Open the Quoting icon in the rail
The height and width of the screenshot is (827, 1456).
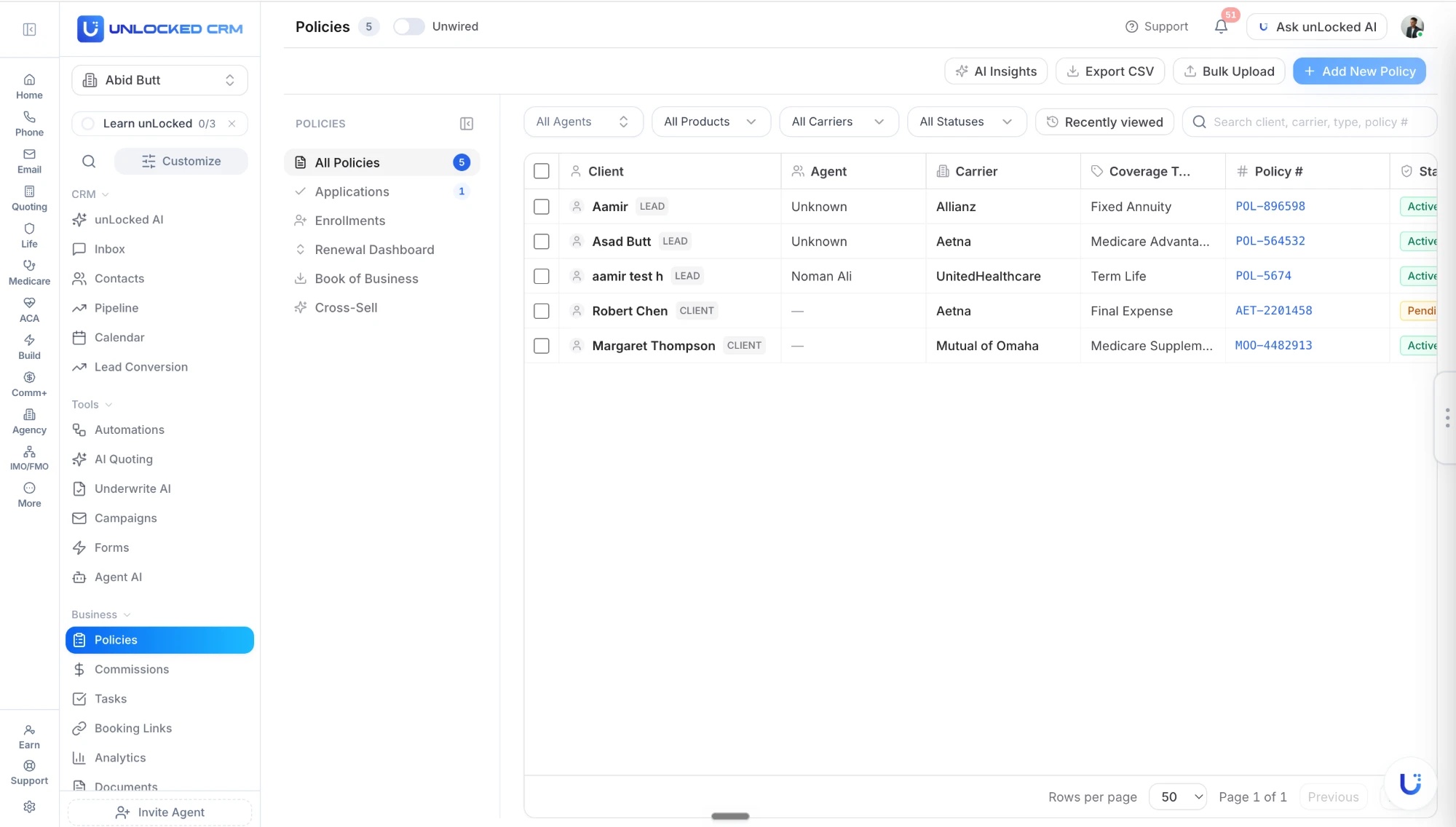pos(29,197)
